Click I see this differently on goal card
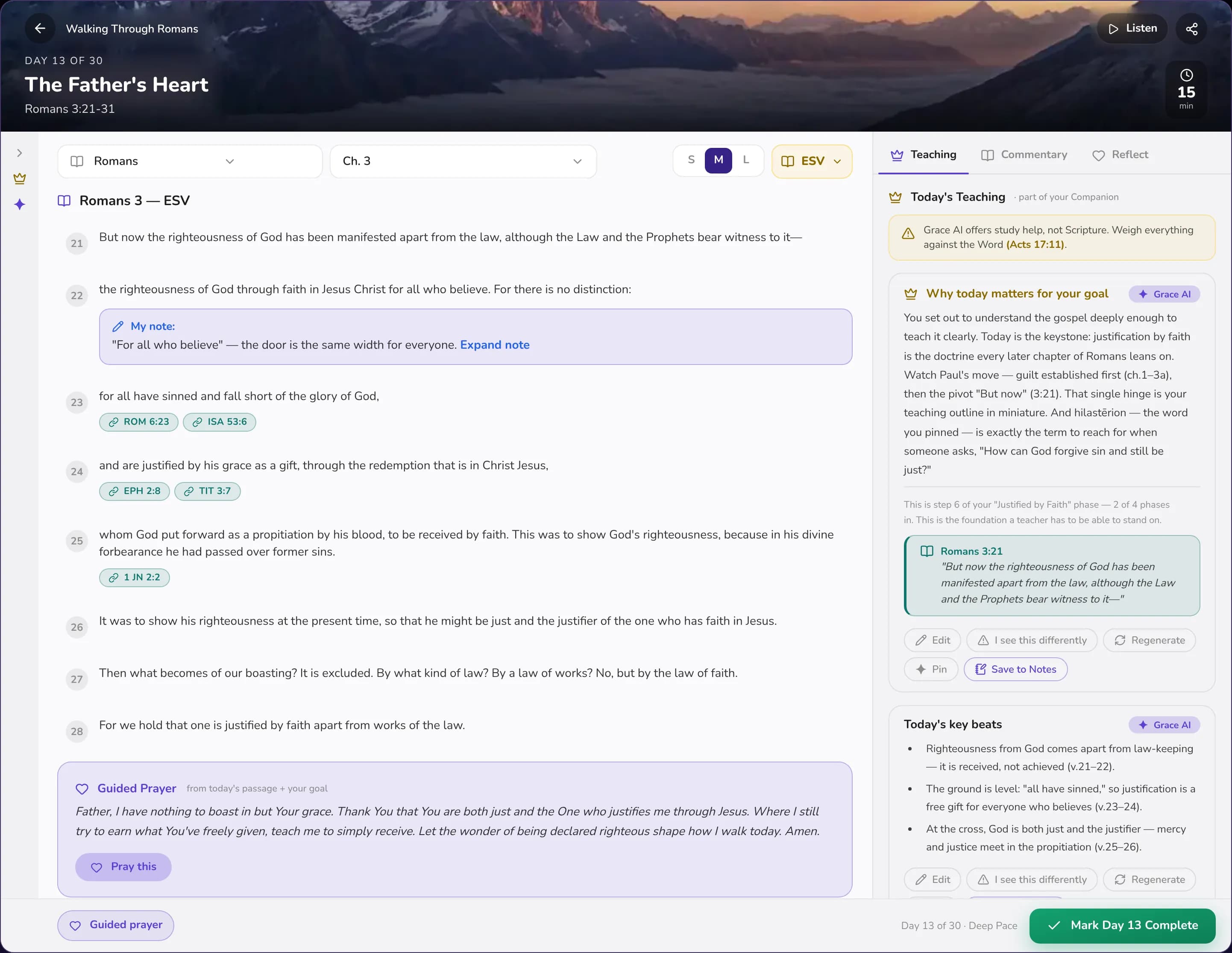The image size is (1232, 953). point(1032,641)
